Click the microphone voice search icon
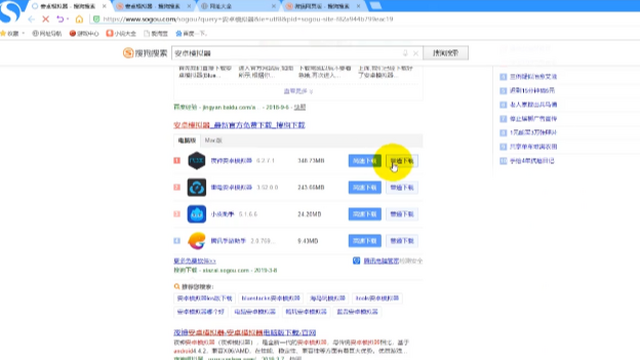Screen dimensions: 640x360 tap(405, 53)
